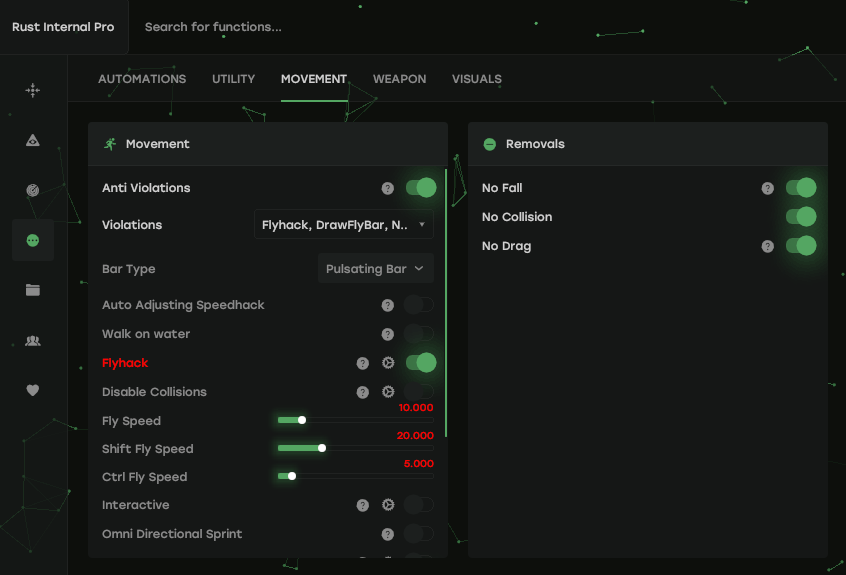Switch to the AUTOMATIONS tab
846x575 pixels.
click(x=142, y=79)
